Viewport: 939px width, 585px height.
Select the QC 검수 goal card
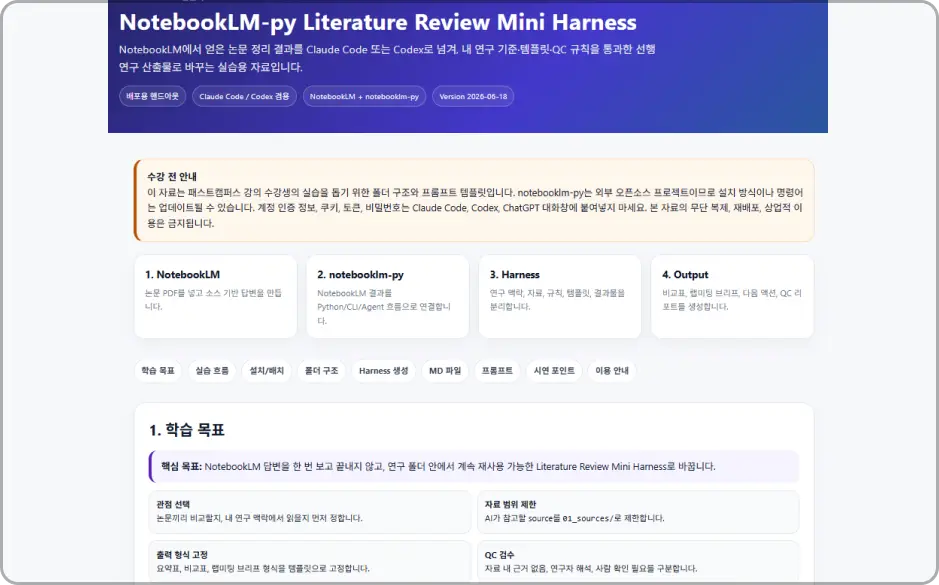(x=638, y=562)
